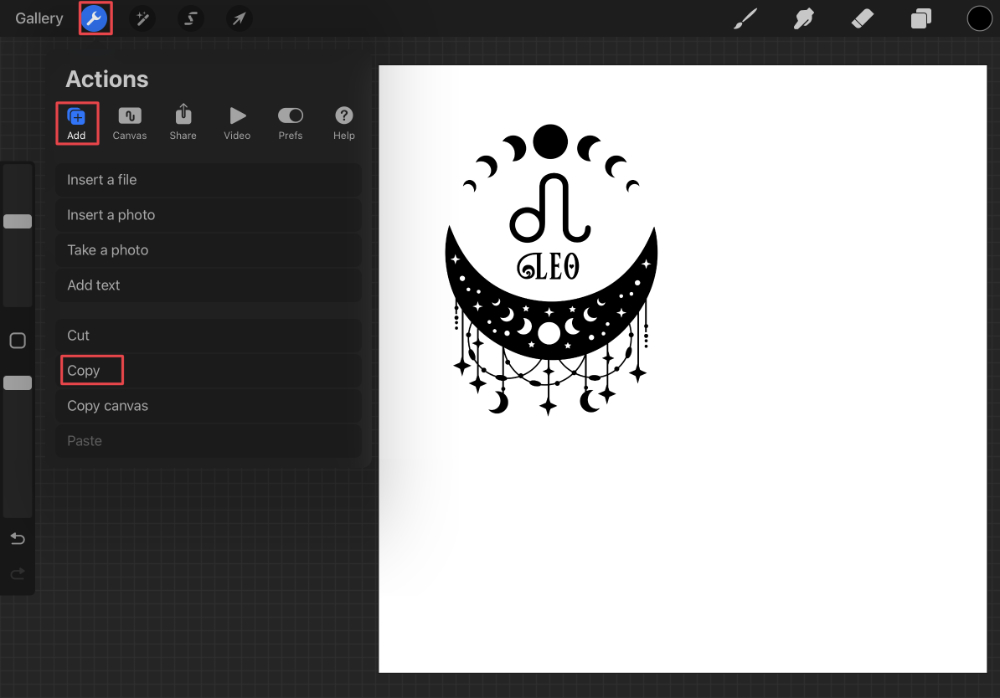Image resolution: width=1000 pixels, height=698 pixels.
Task: Choose Insert a photo
Action: tap(208, 215)
